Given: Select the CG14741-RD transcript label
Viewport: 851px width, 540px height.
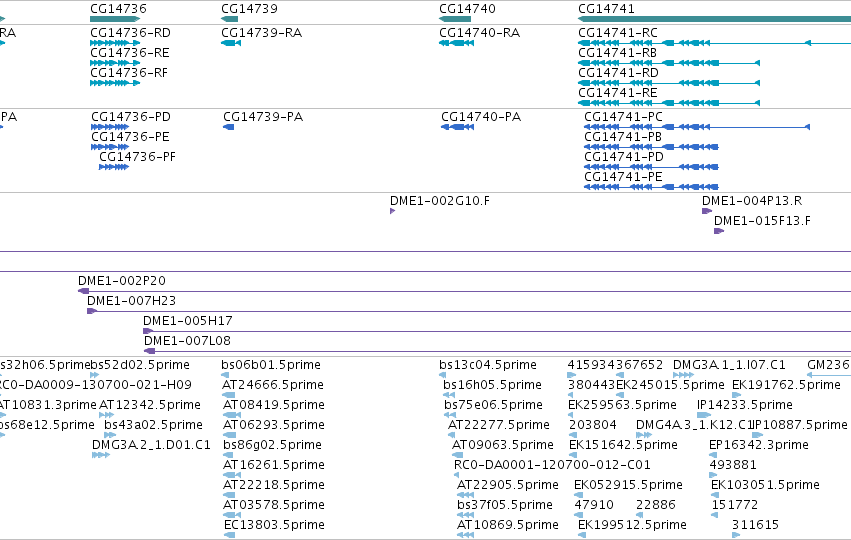Looking at the screenshot, I should pos(619,73).
